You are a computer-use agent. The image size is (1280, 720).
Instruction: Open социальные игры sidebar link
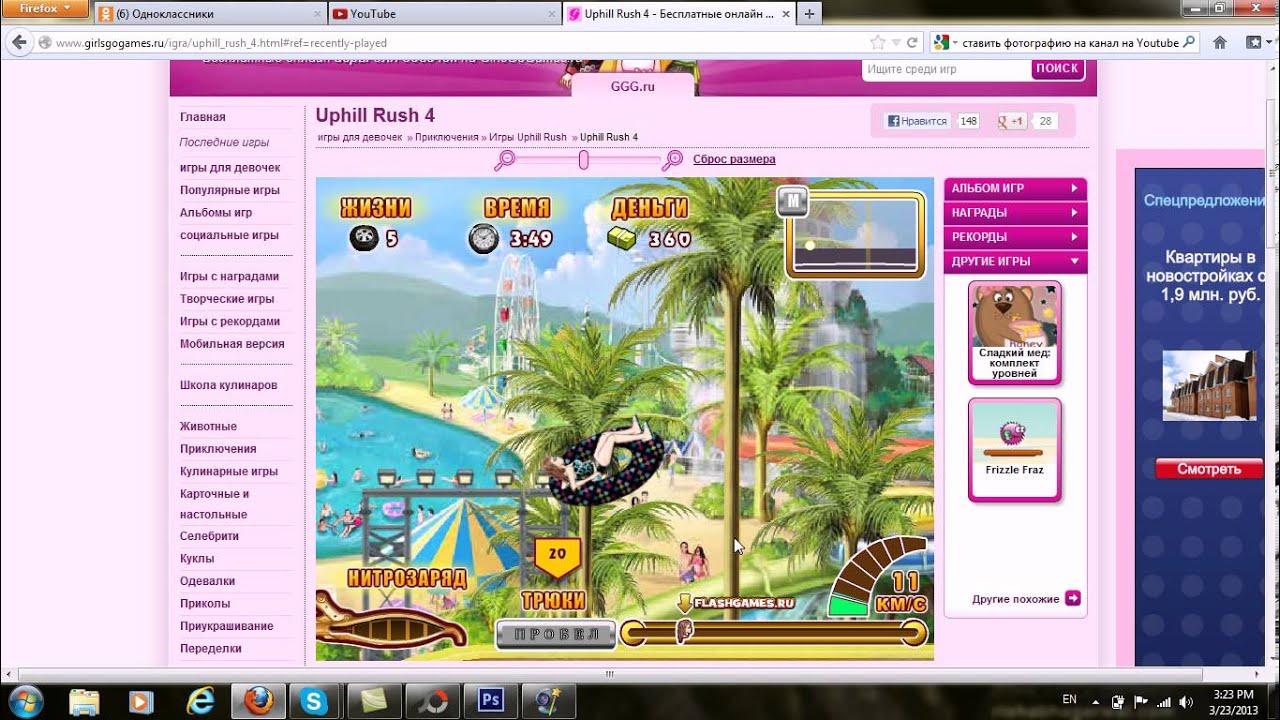click(x=229, y=235)
